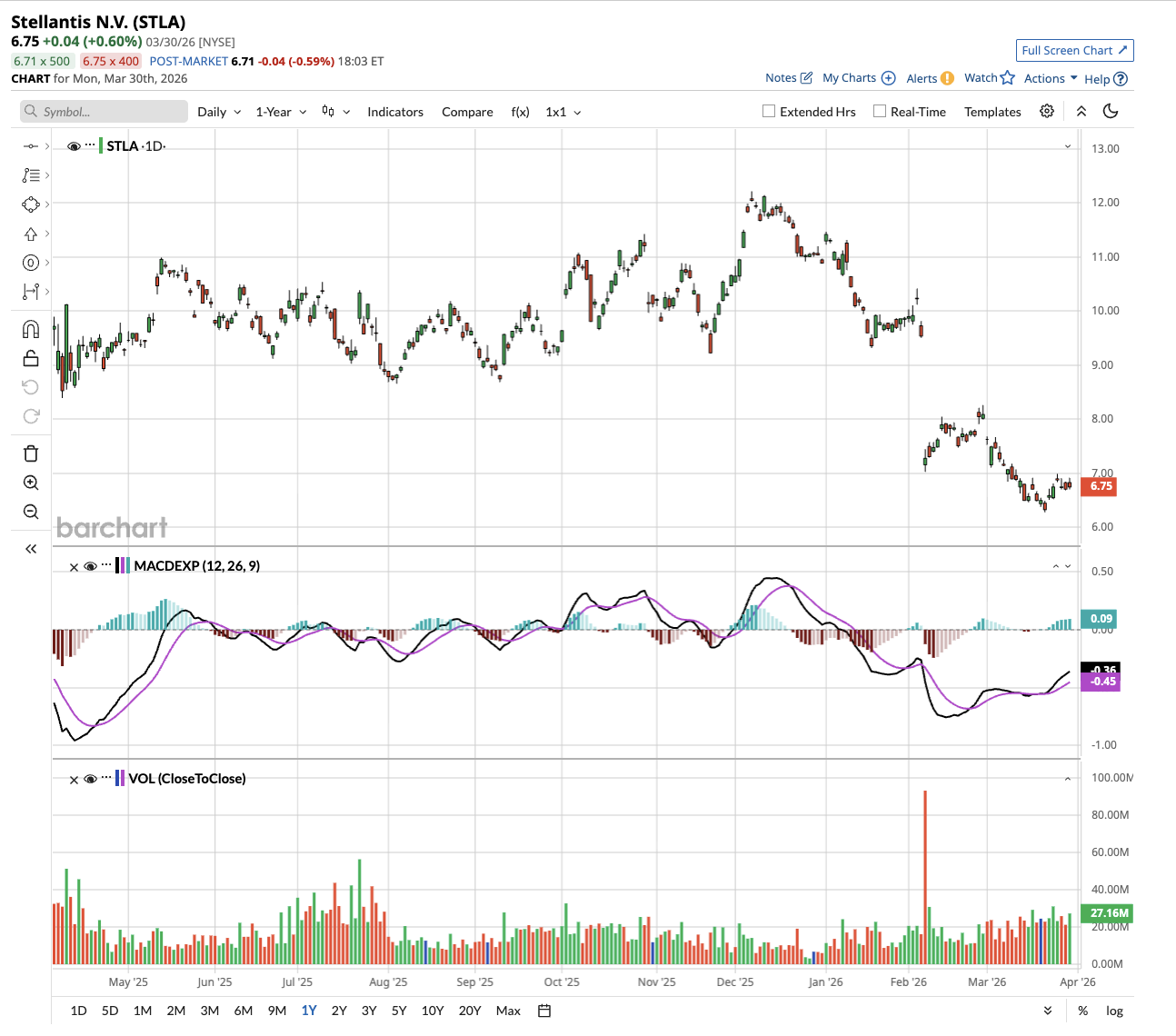Delete drawings with the trash icon
Image resolution: width=1176 pixels, height=1036 pixels.
(x=31, y=453)
